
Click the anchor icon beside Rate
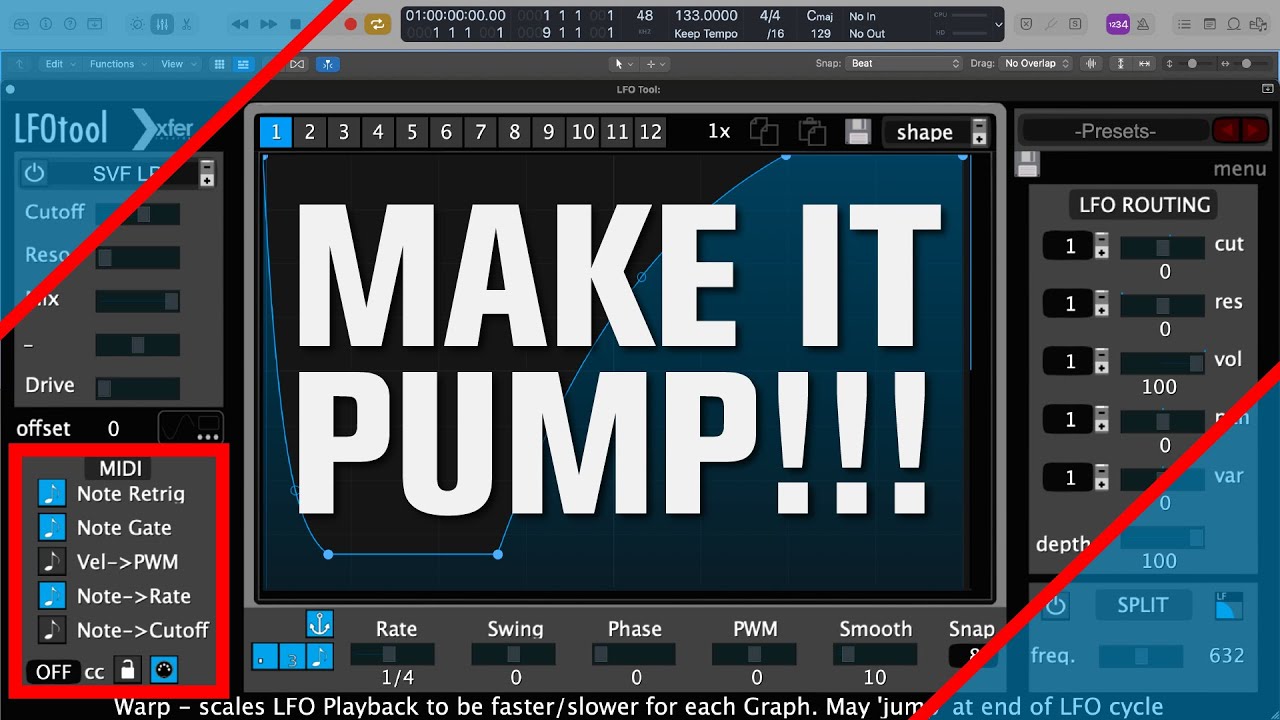(x=319, y=624)
